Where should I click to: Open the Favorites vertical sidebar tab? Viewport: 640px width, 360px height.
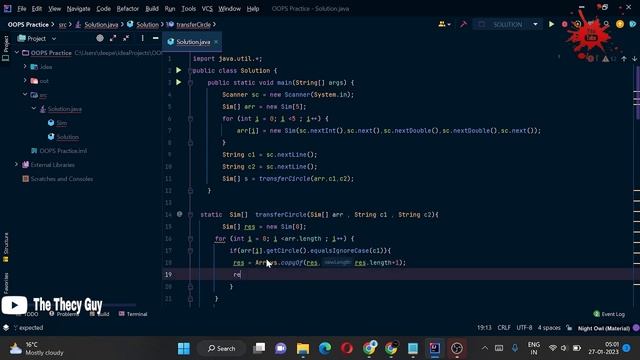click(x=6, y=283)
